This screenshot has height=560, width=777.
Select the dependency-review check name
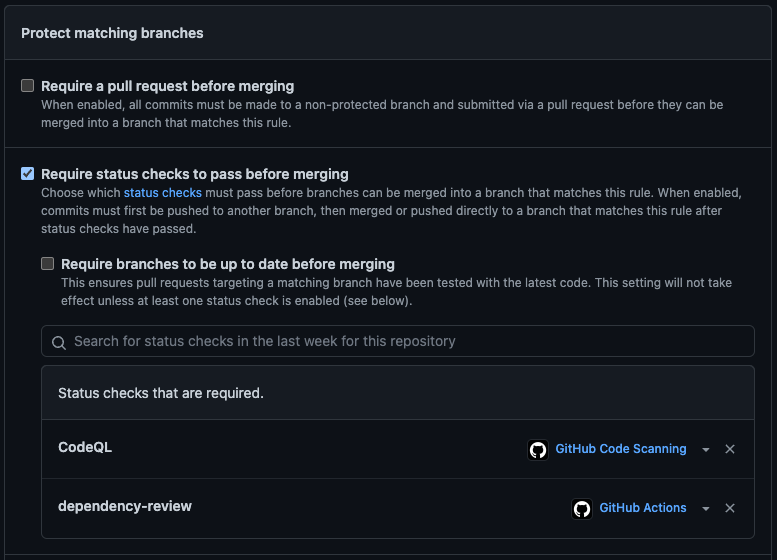125,506
